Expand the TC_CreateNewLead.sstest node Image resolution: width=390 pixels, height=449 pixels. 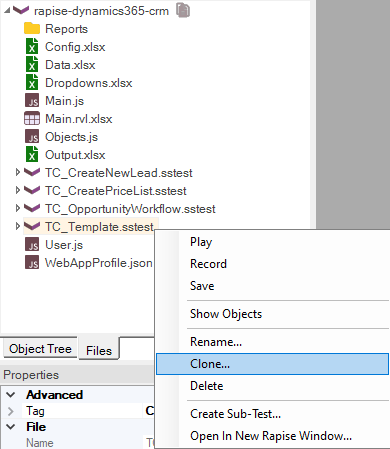(x=18, y=172)
